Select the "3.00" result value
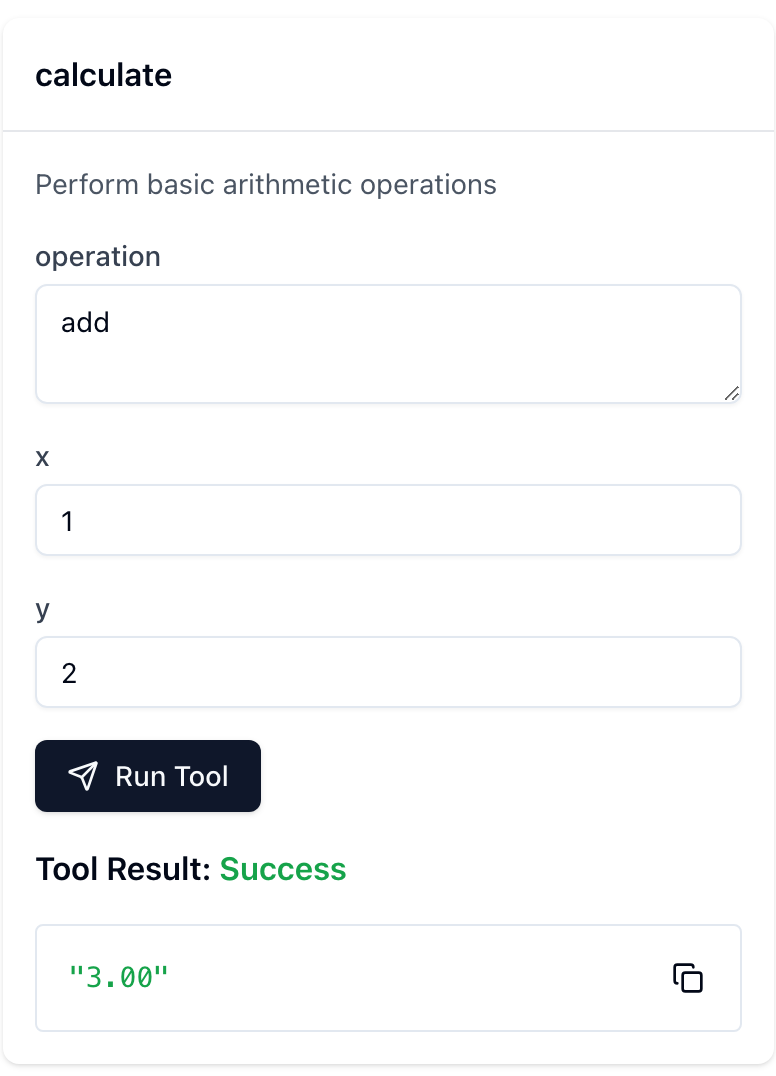This screenshot has height=1076, width=776. coord(119,977)
